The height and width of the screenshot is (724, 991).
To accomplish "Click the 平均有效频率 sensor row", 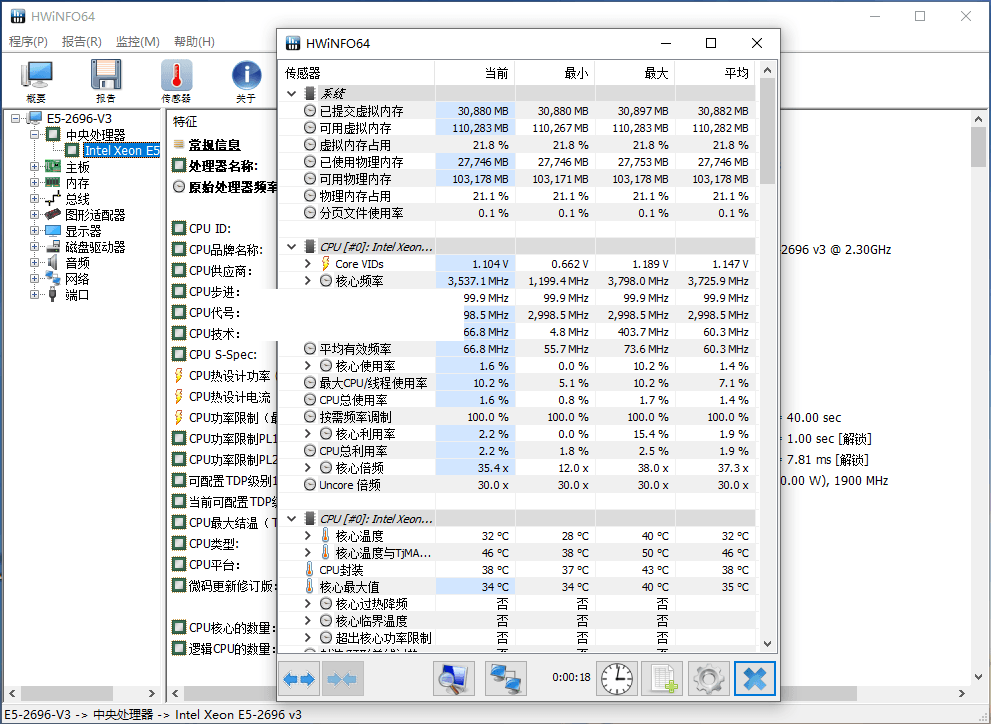I will pyautogui.click(x=517, y=349).
